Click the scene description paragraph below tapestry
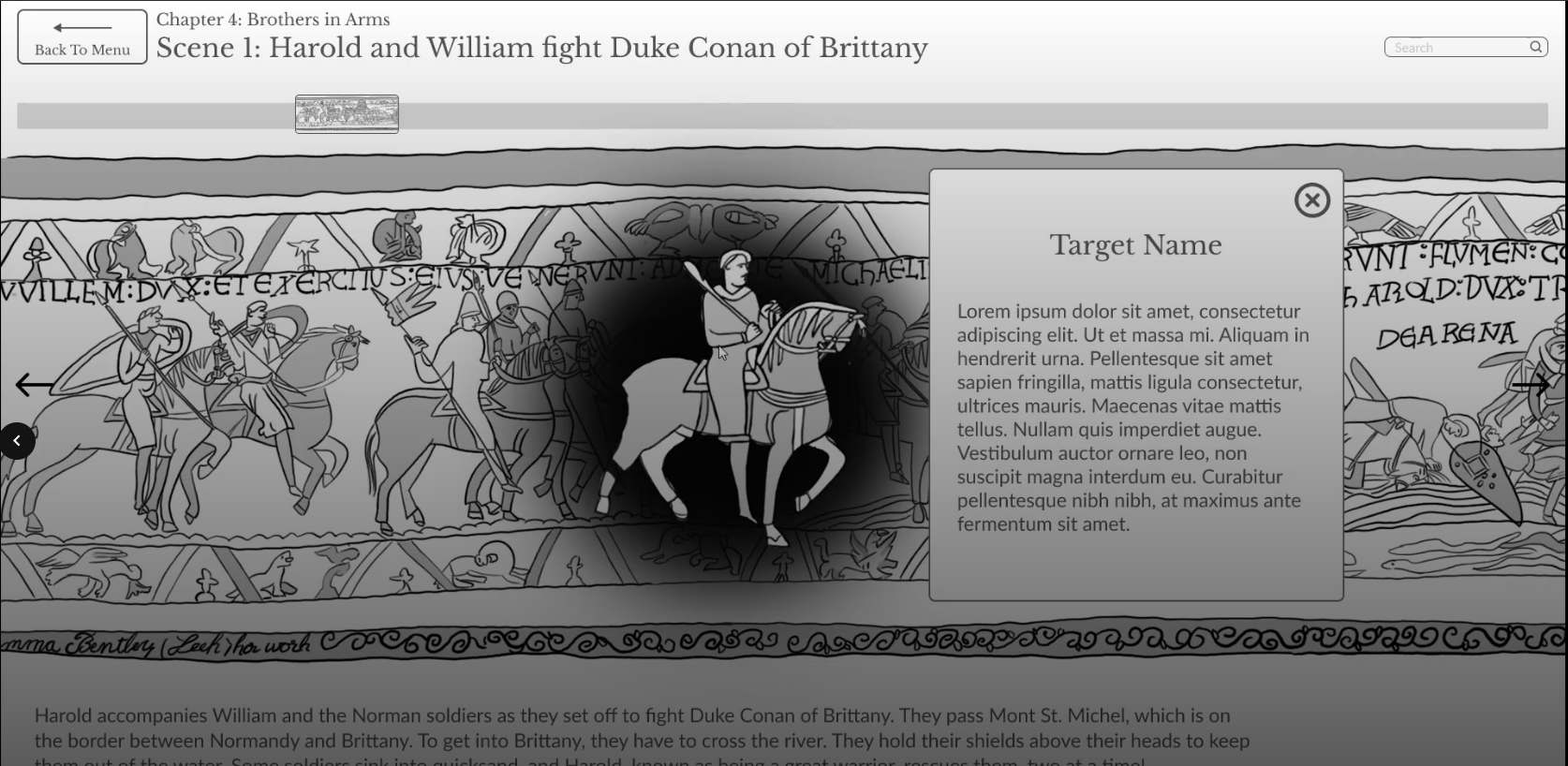This screenshot has height=766, width=1568. [x=642, y=729]
